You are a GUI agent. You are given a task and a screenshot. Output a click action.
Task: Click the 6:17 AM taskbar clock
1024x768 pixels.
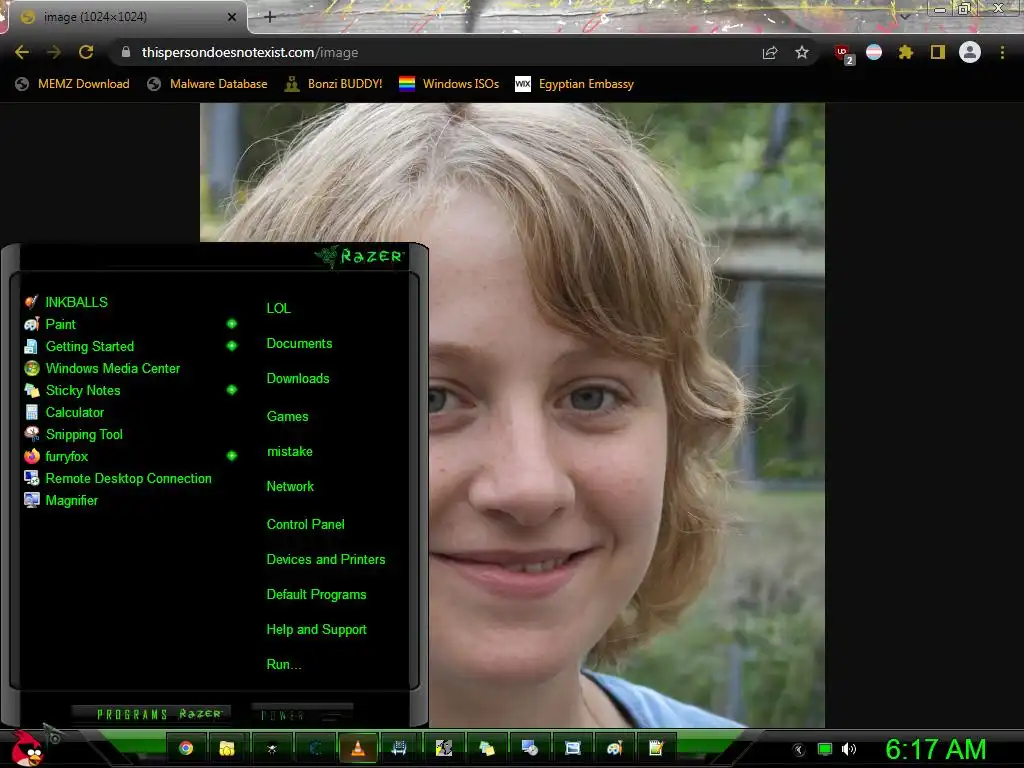(x=935, y=750)
